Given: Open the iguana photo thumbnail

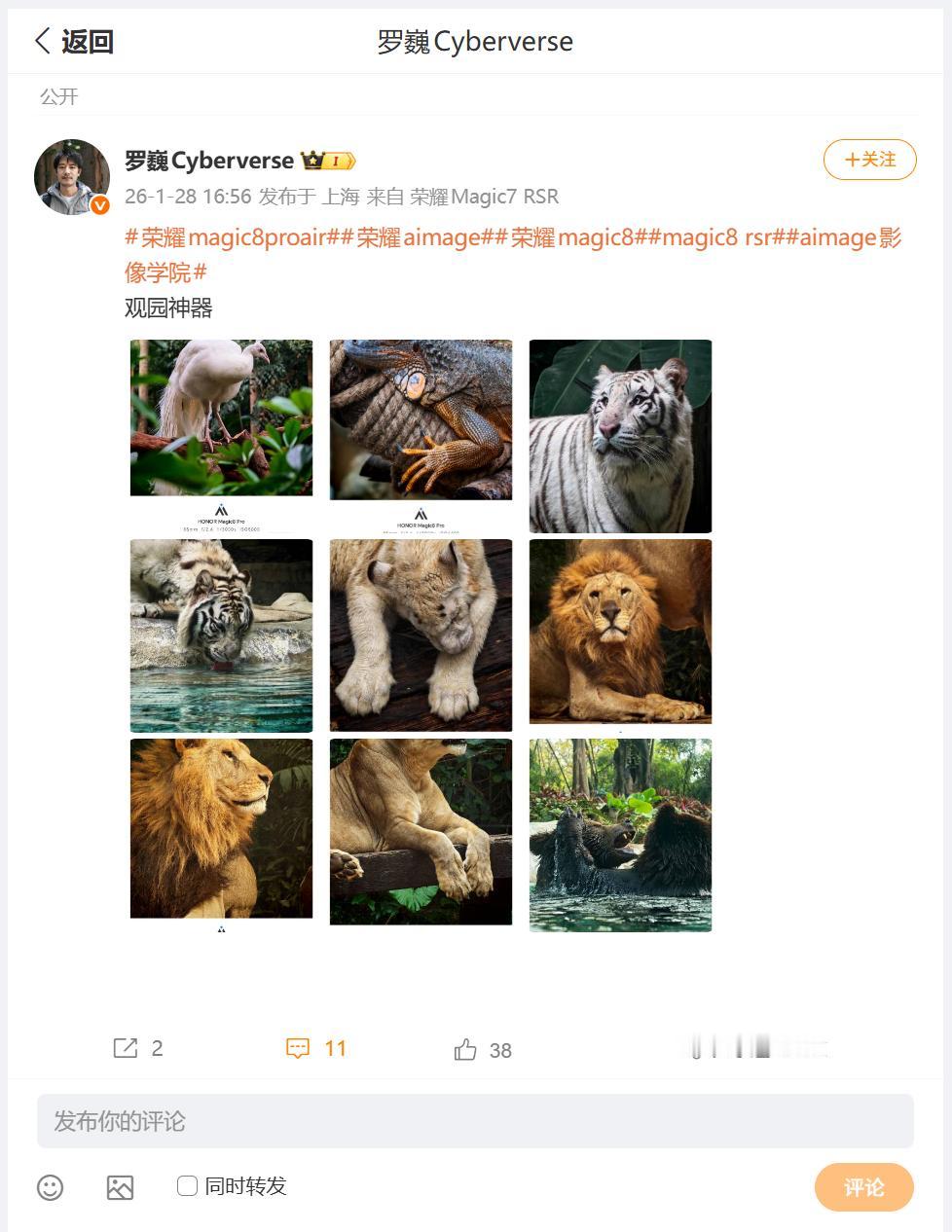Looking at the screenshot, I should coord(421,420).
